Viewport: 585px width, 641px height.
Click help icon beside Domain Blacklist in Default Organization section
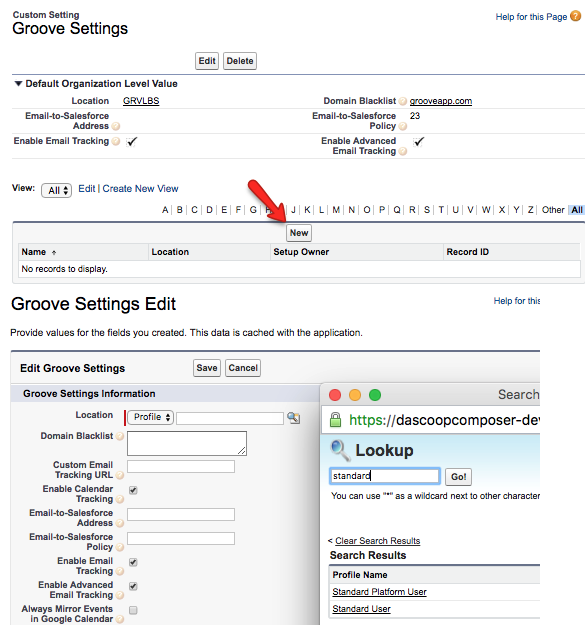point(403,101)
